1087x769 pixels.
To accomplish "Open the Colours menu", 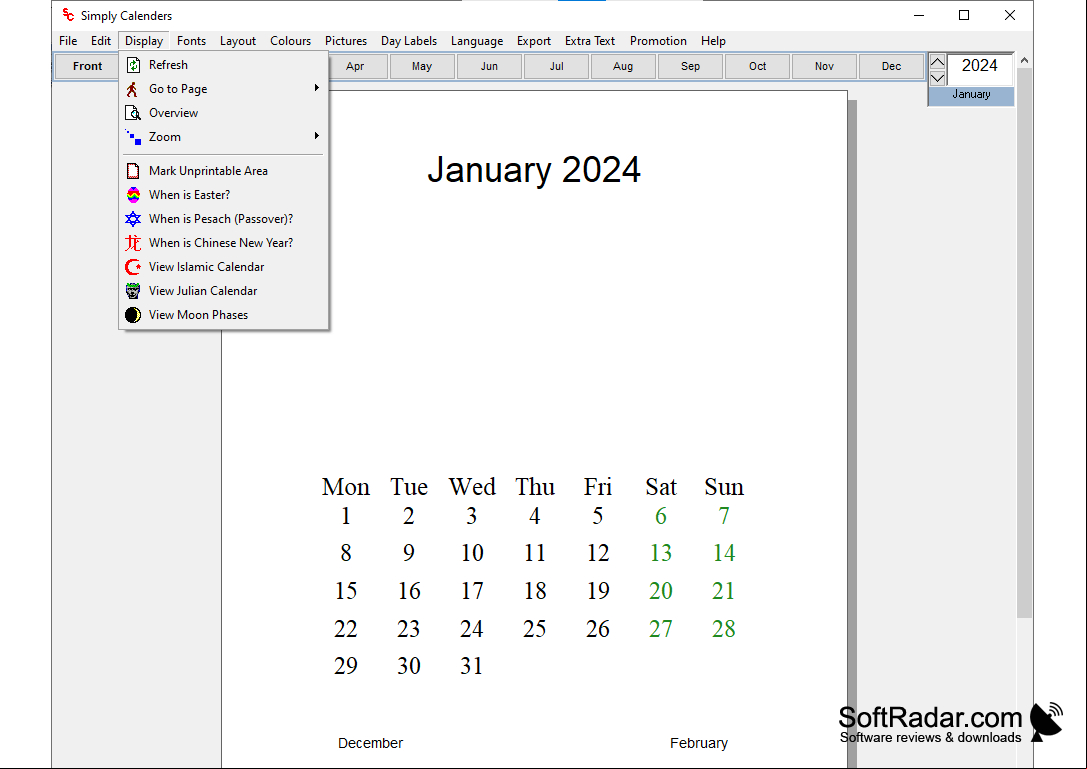I will point(290,41).
